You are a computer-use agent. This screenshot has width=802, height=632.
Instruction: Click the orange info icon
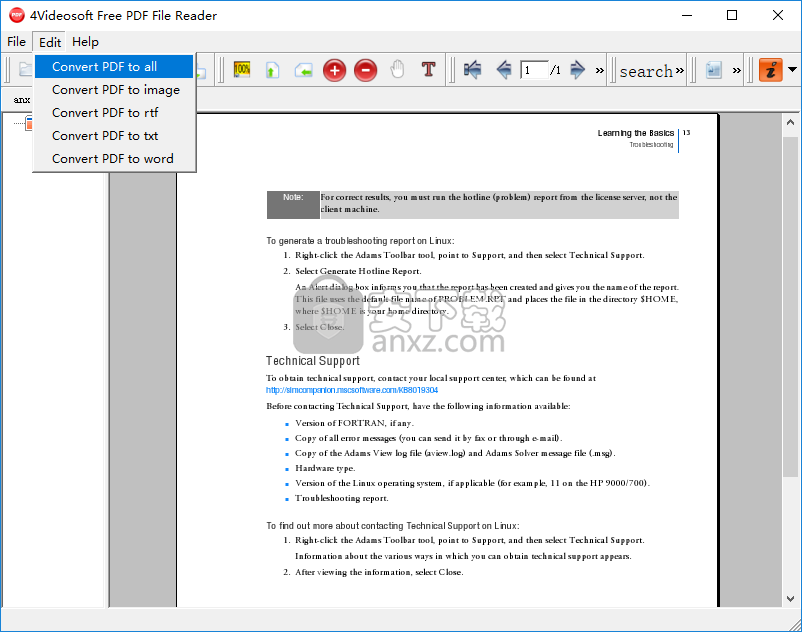tap(771, 70)
